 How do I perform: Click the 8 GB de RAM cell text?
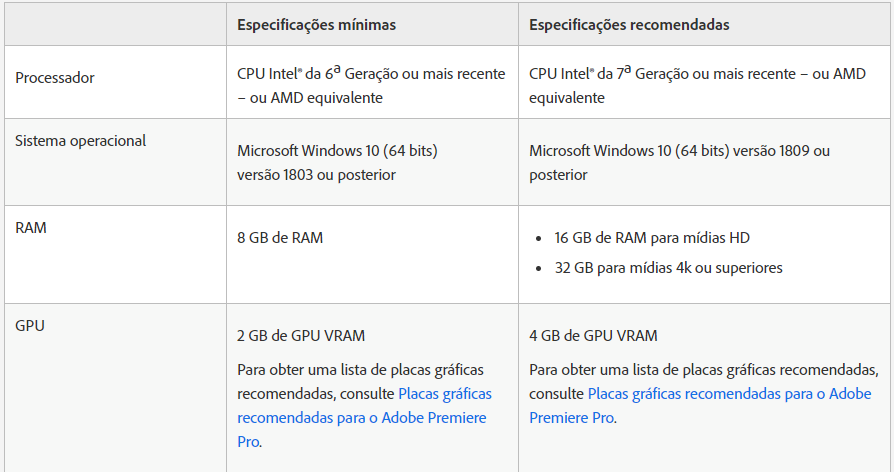click(x=280, y=238)
